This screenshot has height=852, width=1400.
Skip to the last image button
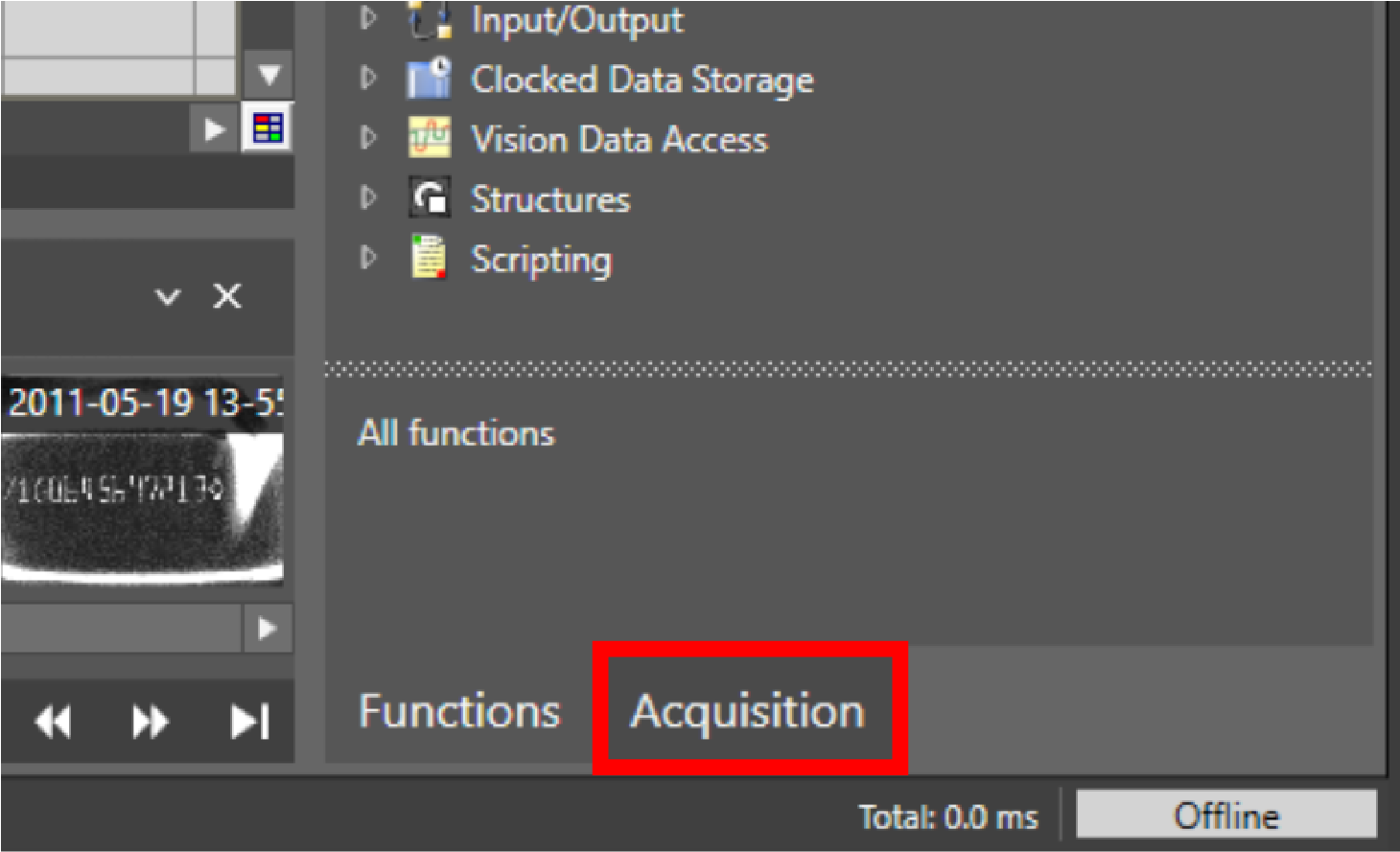tap(249, 722)
